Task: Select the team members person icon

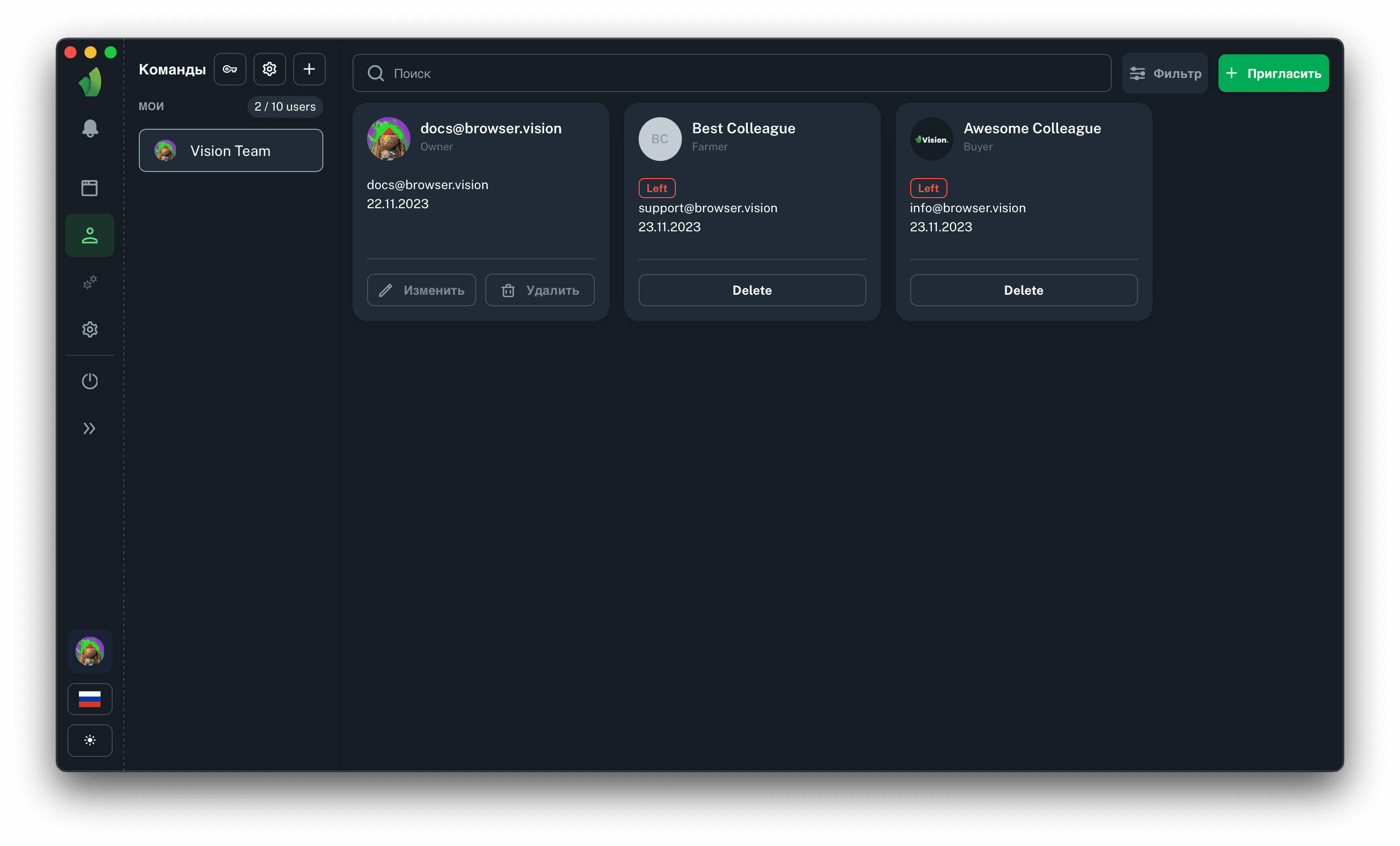Action: point(90,236)
